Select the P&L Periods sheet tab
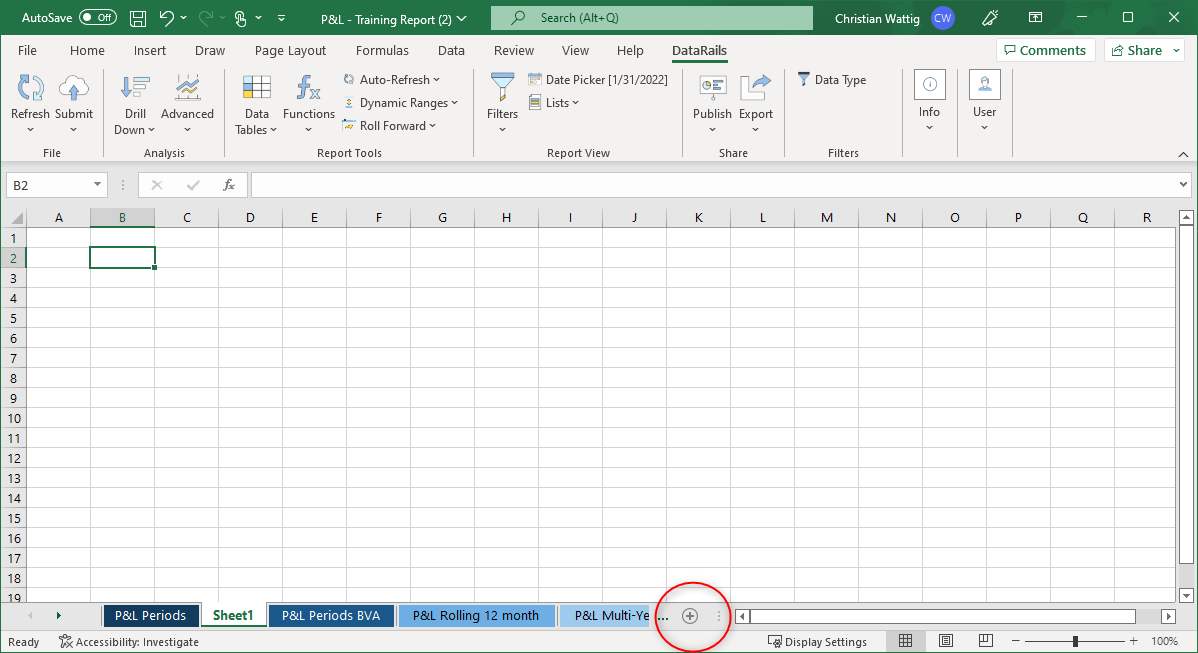1198x653 pixels. (x=151, y=616)
